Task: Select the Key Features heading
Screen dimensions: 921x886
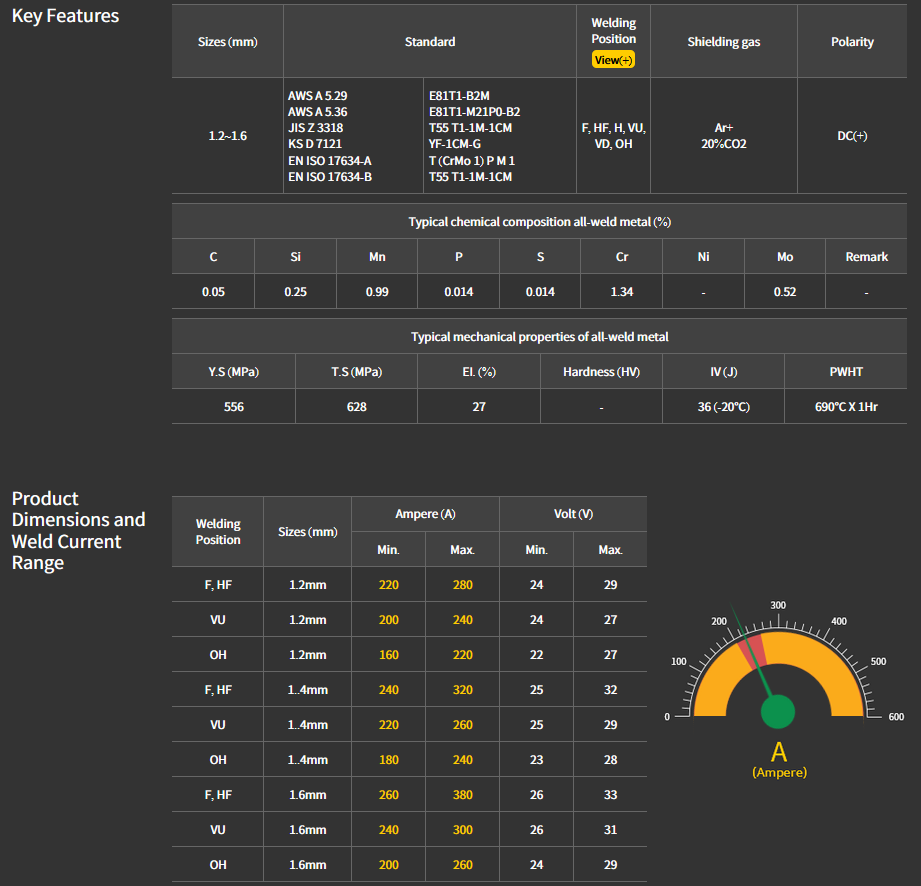Action: (65, 16)
